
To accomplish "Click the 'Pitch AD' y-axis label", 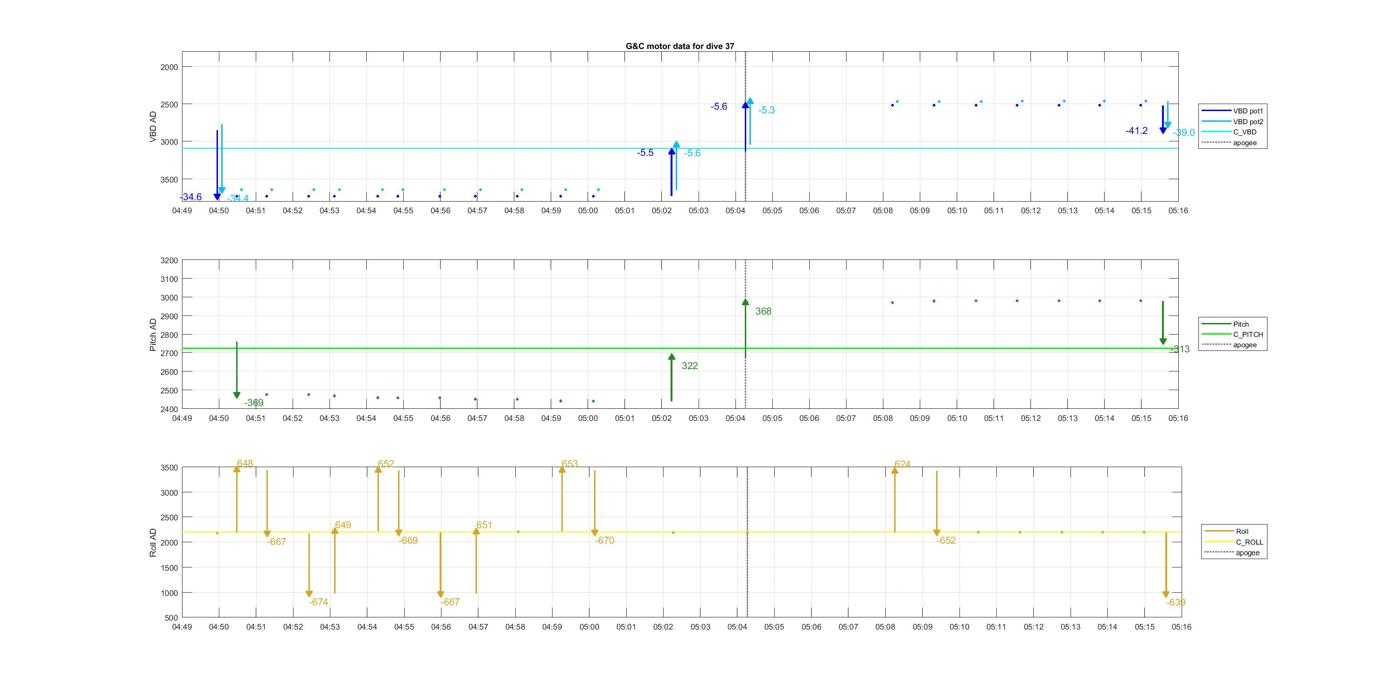I will point(154,335).
